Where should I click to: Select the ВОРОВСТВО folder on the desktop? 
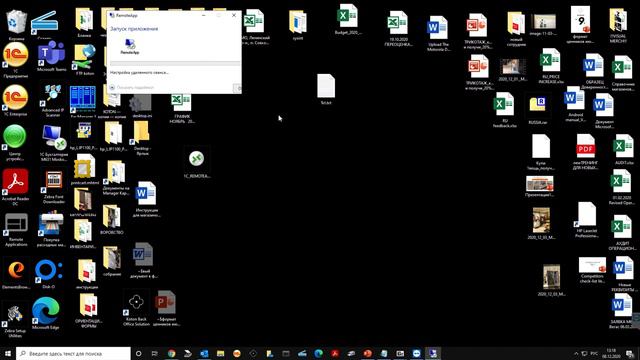pyautogui.click(x=111, y=219)
